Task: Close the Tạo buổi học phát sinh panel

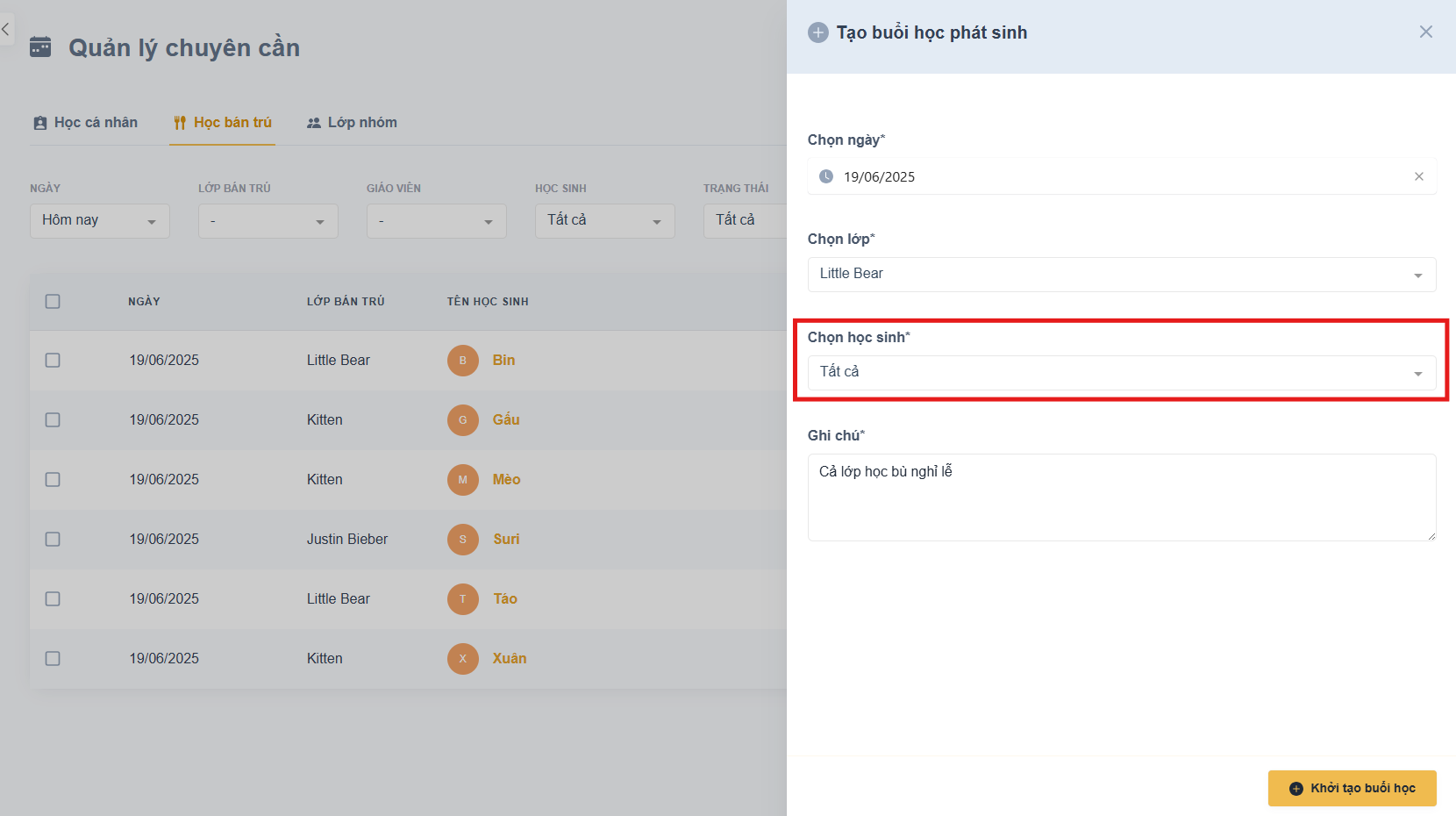Action: tap(1425, 32)
